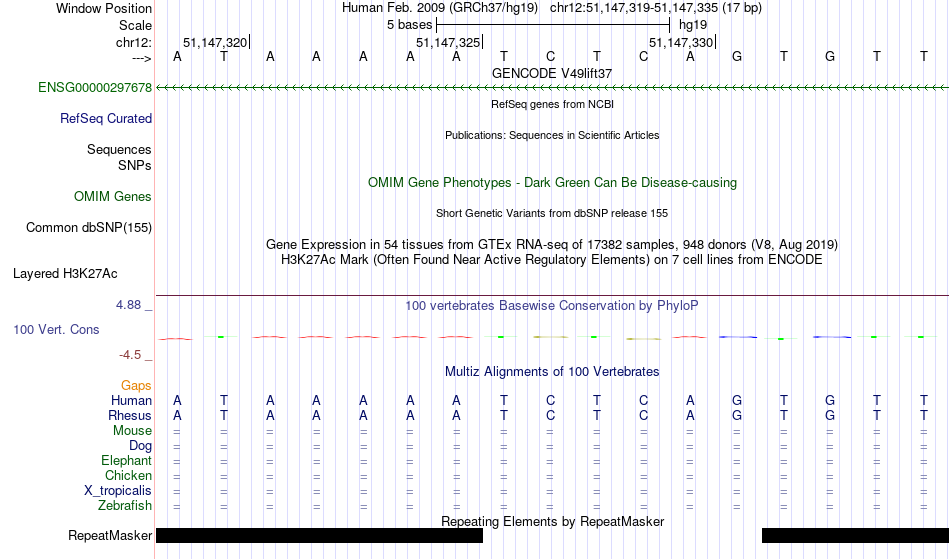Click the Window Position label
Image resolution: width=950 pixels, height=559 pixels.
point(104,8)
